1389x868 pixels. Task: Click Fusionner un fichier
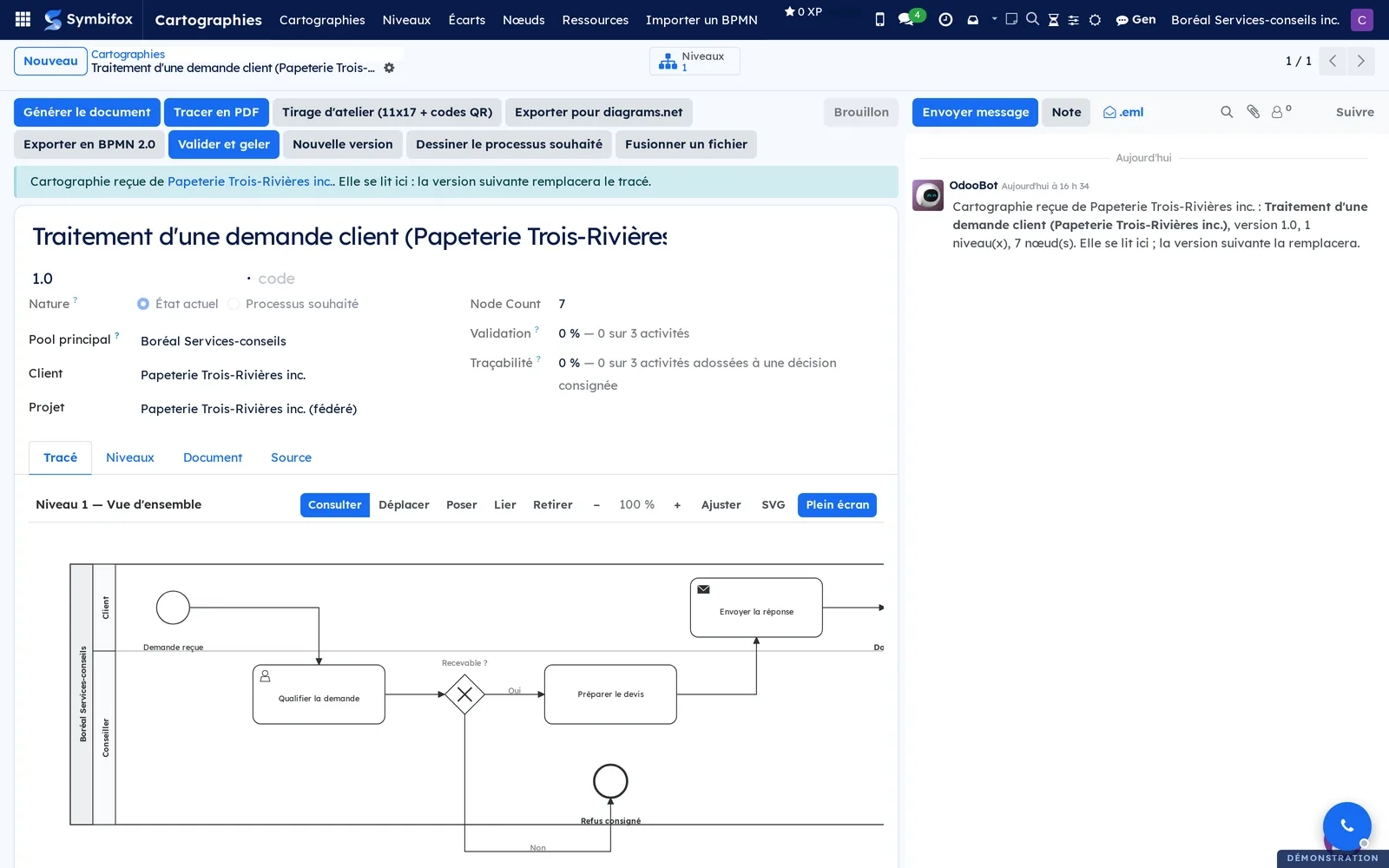(x=686, y=144)
